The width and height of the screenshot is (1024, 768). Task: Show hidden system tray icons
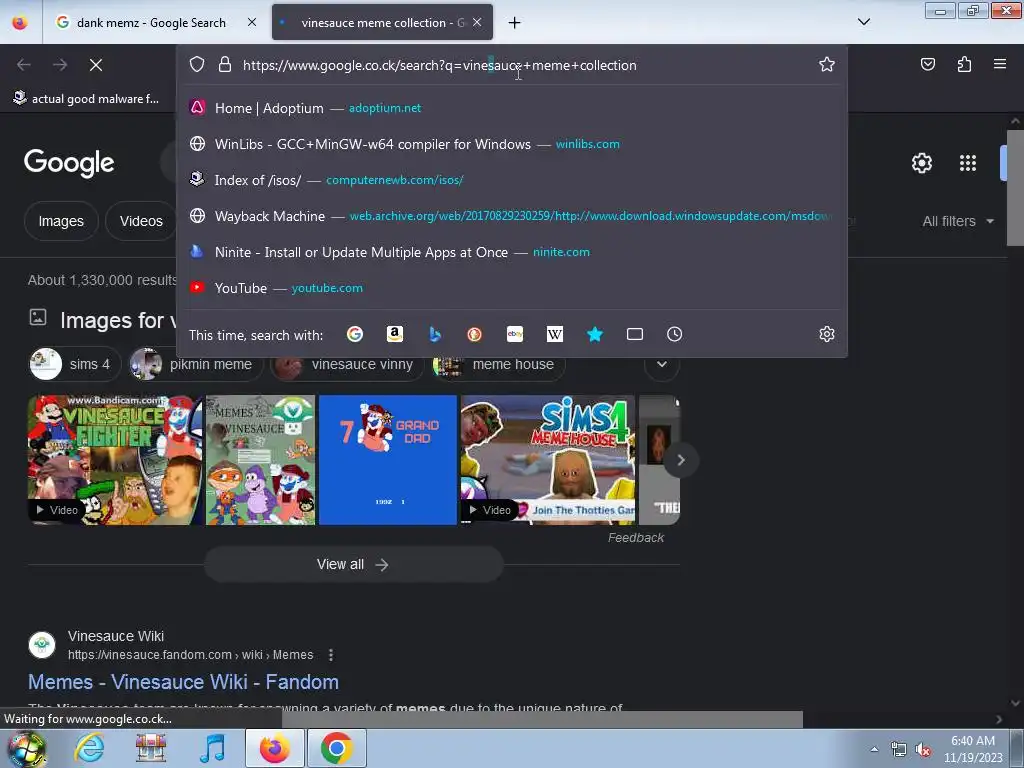[874, 749]
